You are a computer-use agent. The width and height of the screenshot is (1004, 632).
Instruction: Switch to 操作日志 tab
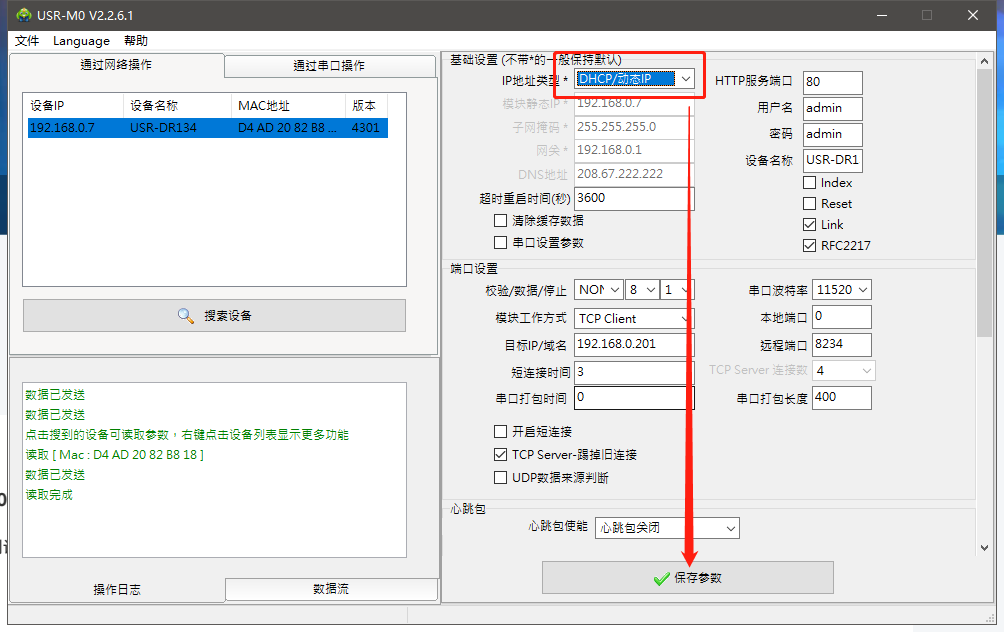click(x=117, y=589)
